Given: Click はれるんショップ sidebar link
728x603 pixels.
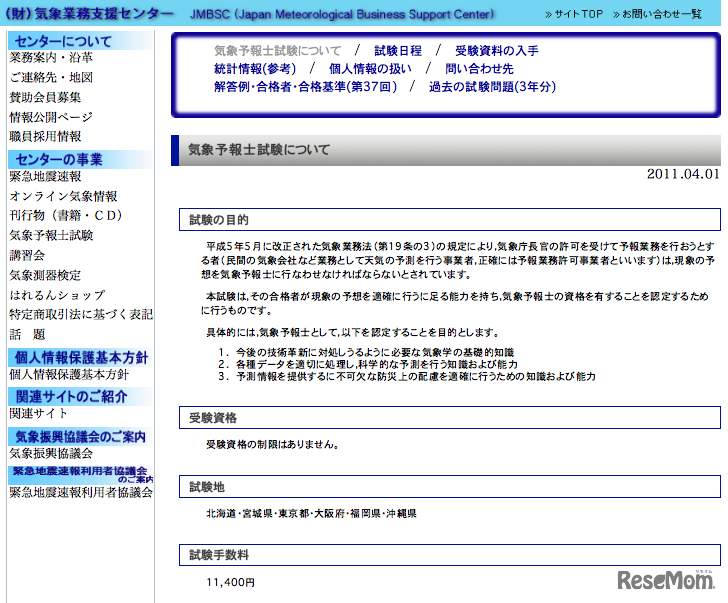Looking at the screenshot, I should (x=57, y=295).
